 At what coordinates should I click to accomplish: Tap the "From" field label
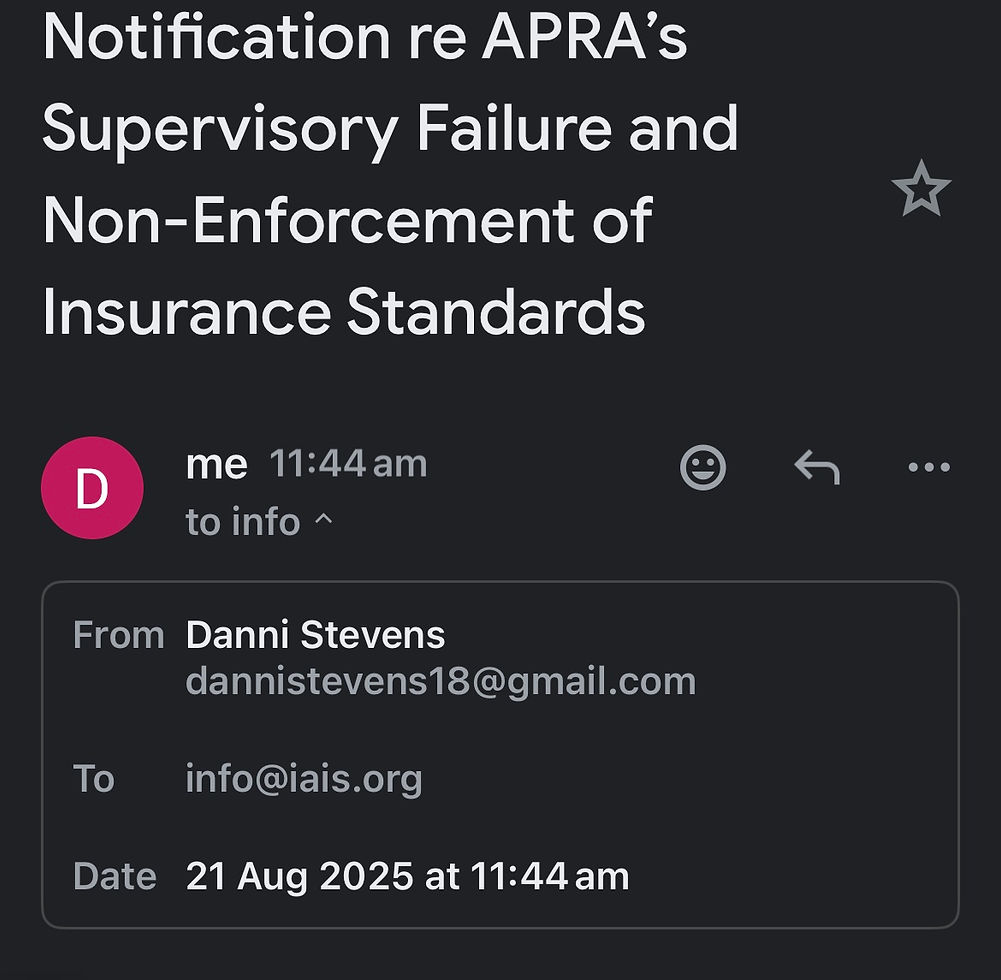pyautogui.click(x=118, y=635)
